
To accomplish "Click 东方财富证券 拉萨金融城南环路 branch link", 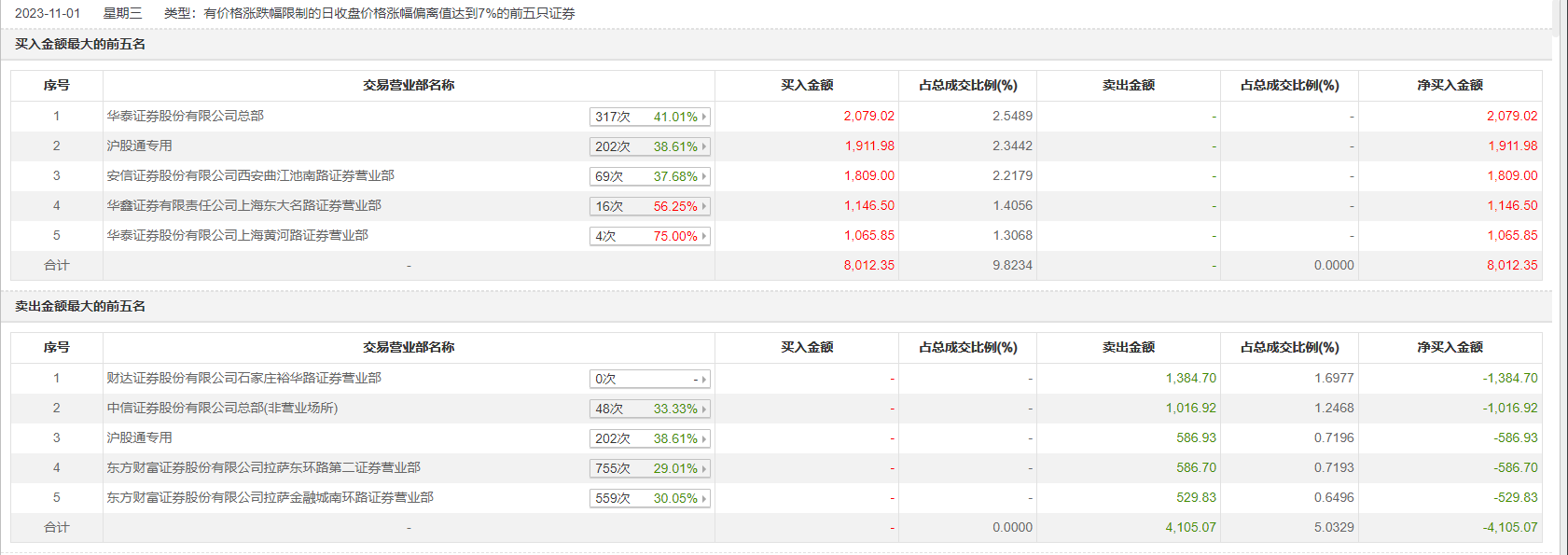I will (x=270, y=497).
